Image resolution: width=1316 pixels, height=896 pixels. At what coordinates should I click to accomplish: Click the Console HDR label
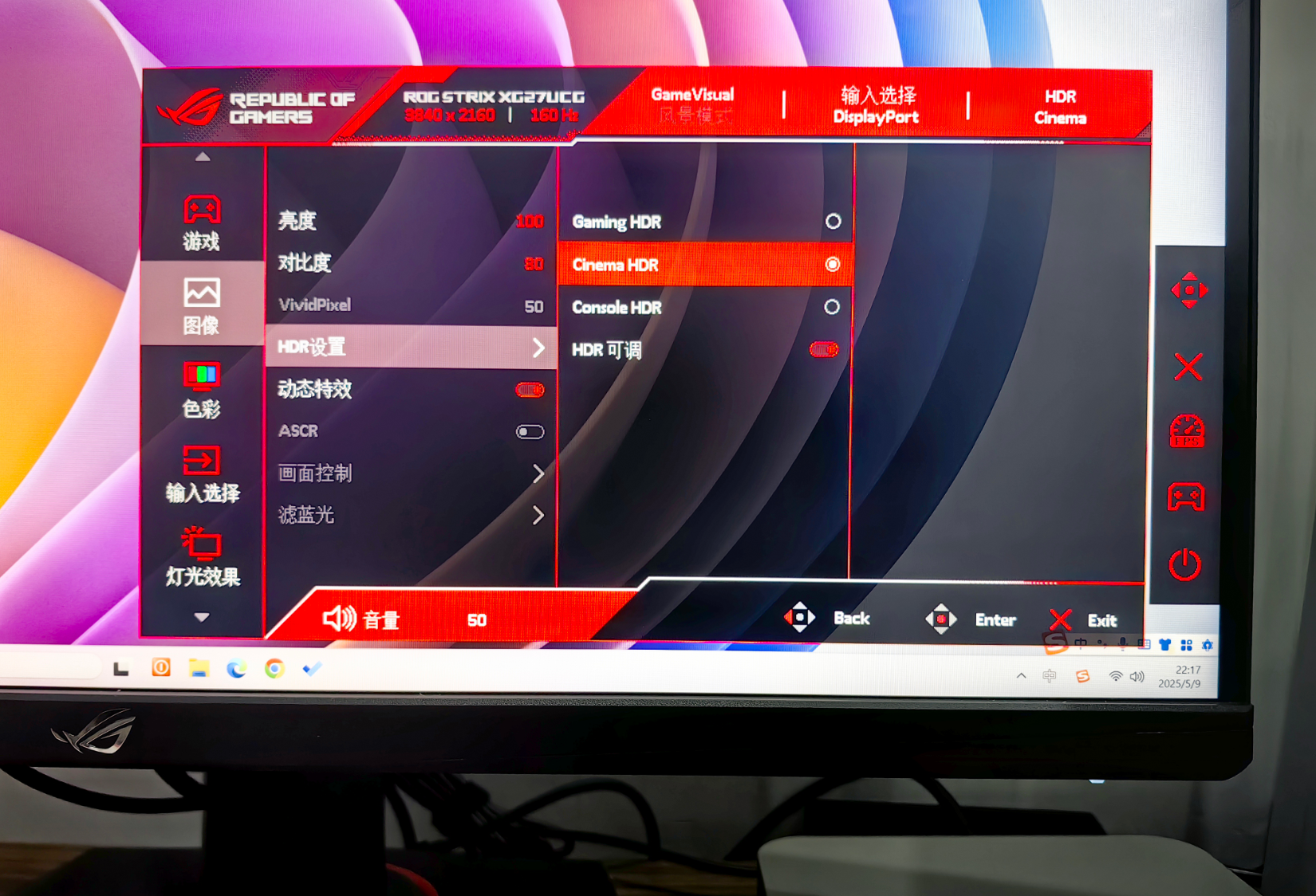click(617, 307)
